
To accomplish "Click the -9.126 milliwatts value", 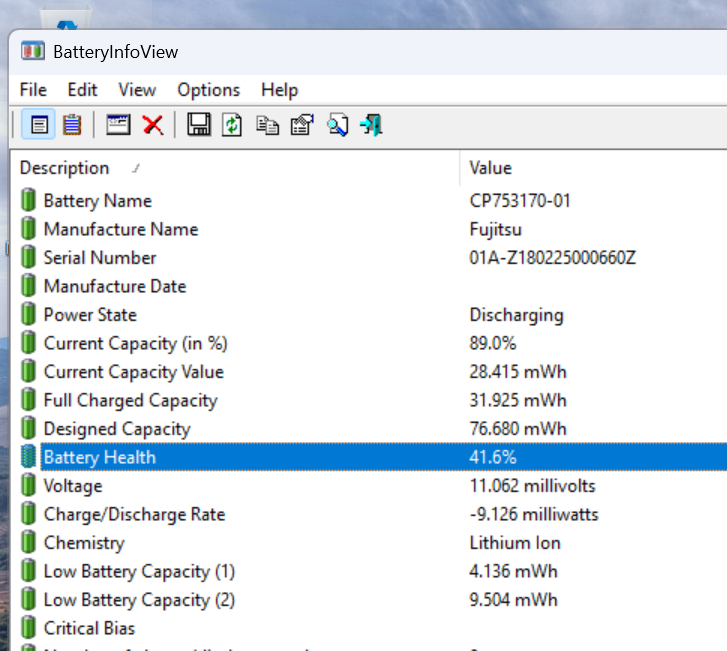I will tap(534, 515).
